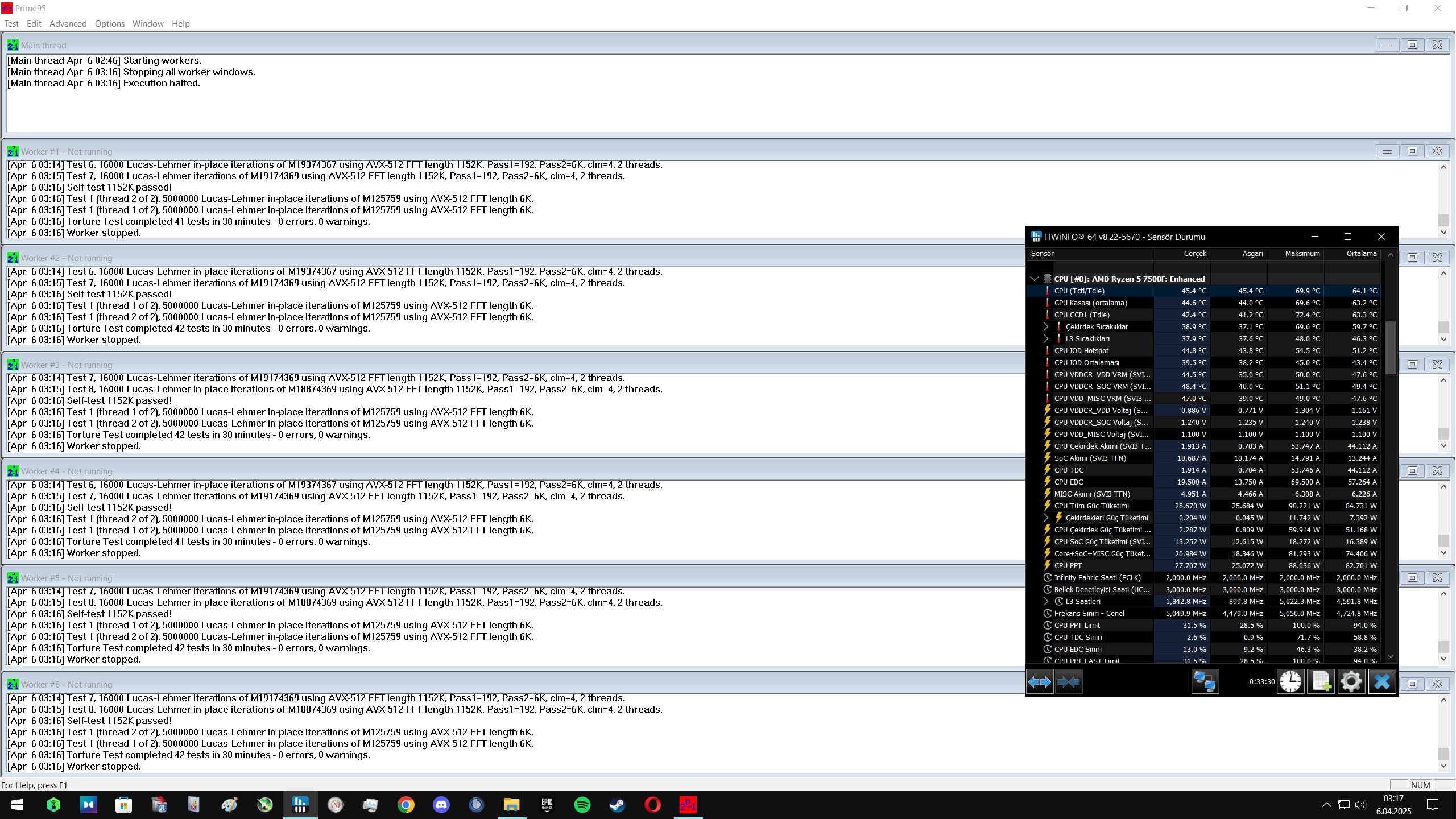This screenshot has width=1456, height=819.
Task: Select the CPU Tüm Güç Tüketimi row
Action: pyautogui.click(x=1204, y=506)
